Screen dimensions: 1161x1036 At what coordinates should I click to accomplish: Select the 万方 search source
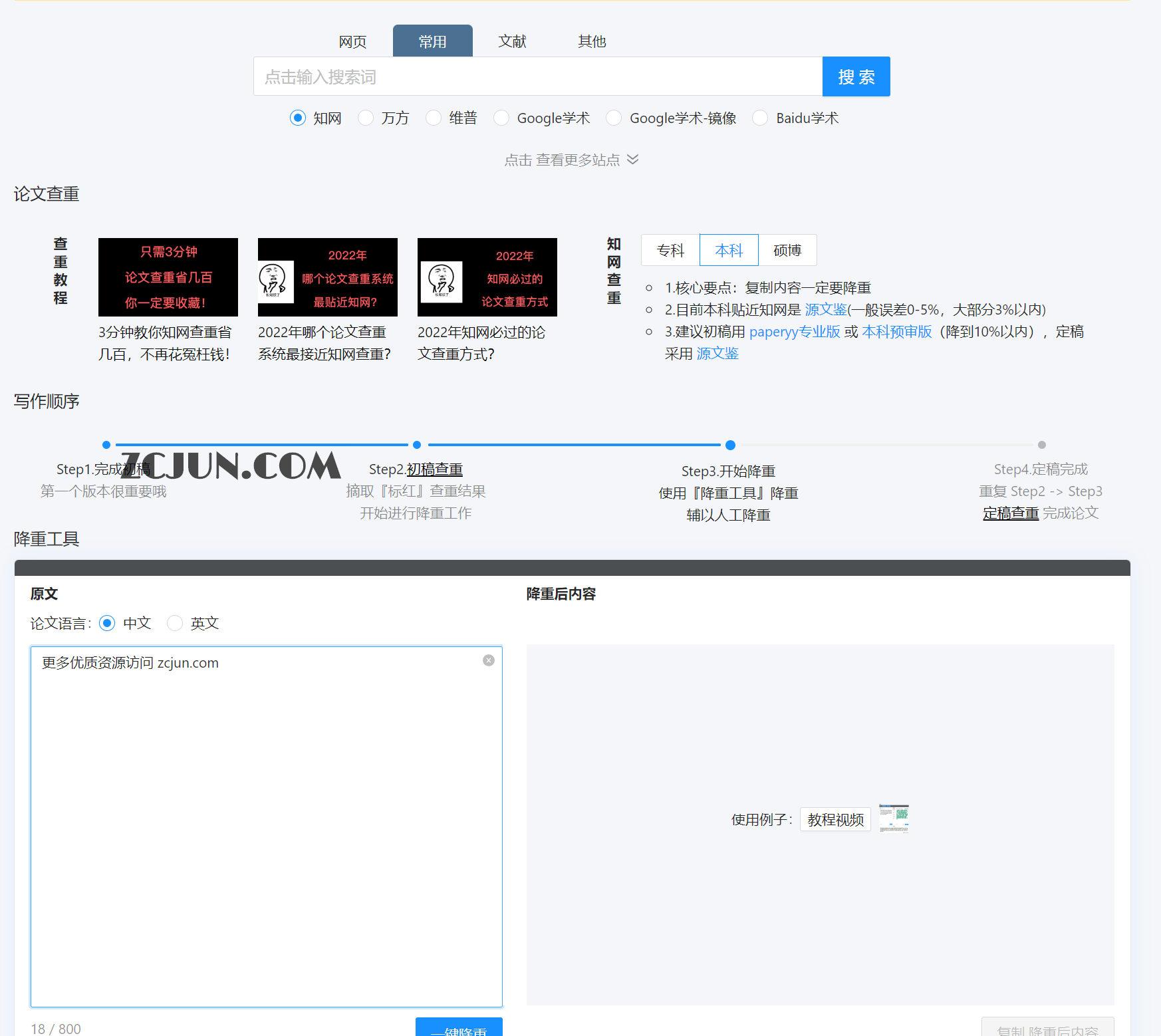[x=366, y=118]
